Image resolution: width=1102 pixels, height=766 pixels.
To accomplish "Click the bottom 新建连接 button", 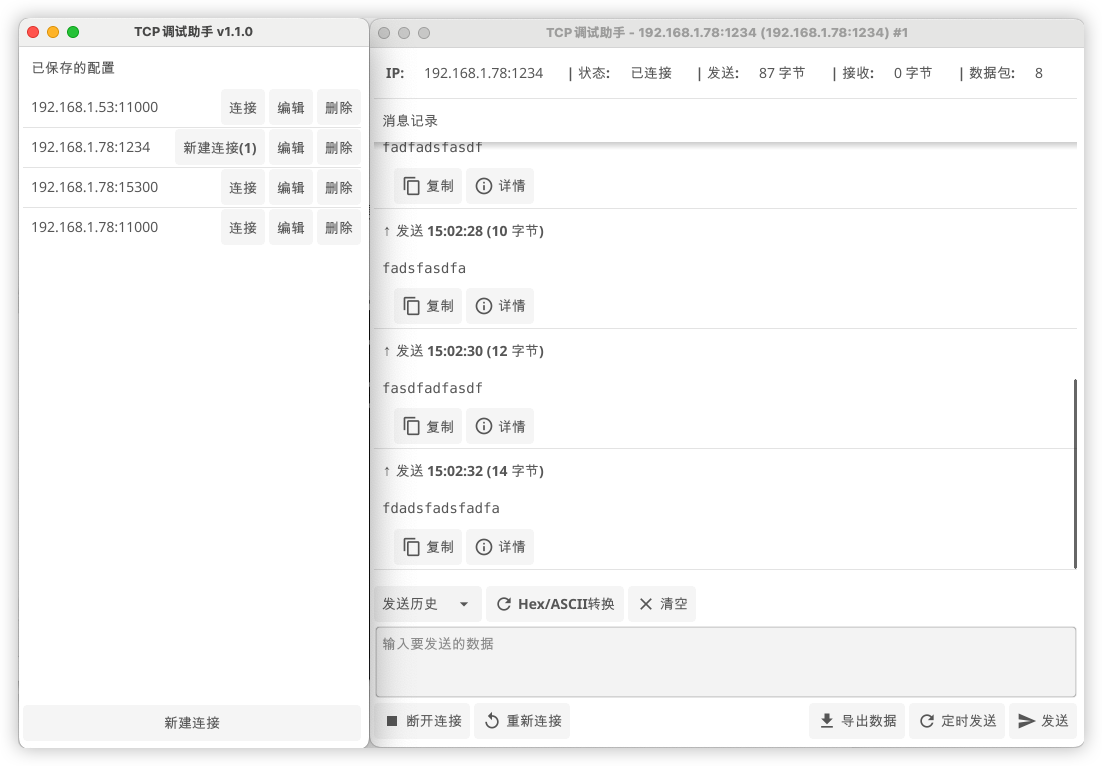I will [x=192, y=723].
